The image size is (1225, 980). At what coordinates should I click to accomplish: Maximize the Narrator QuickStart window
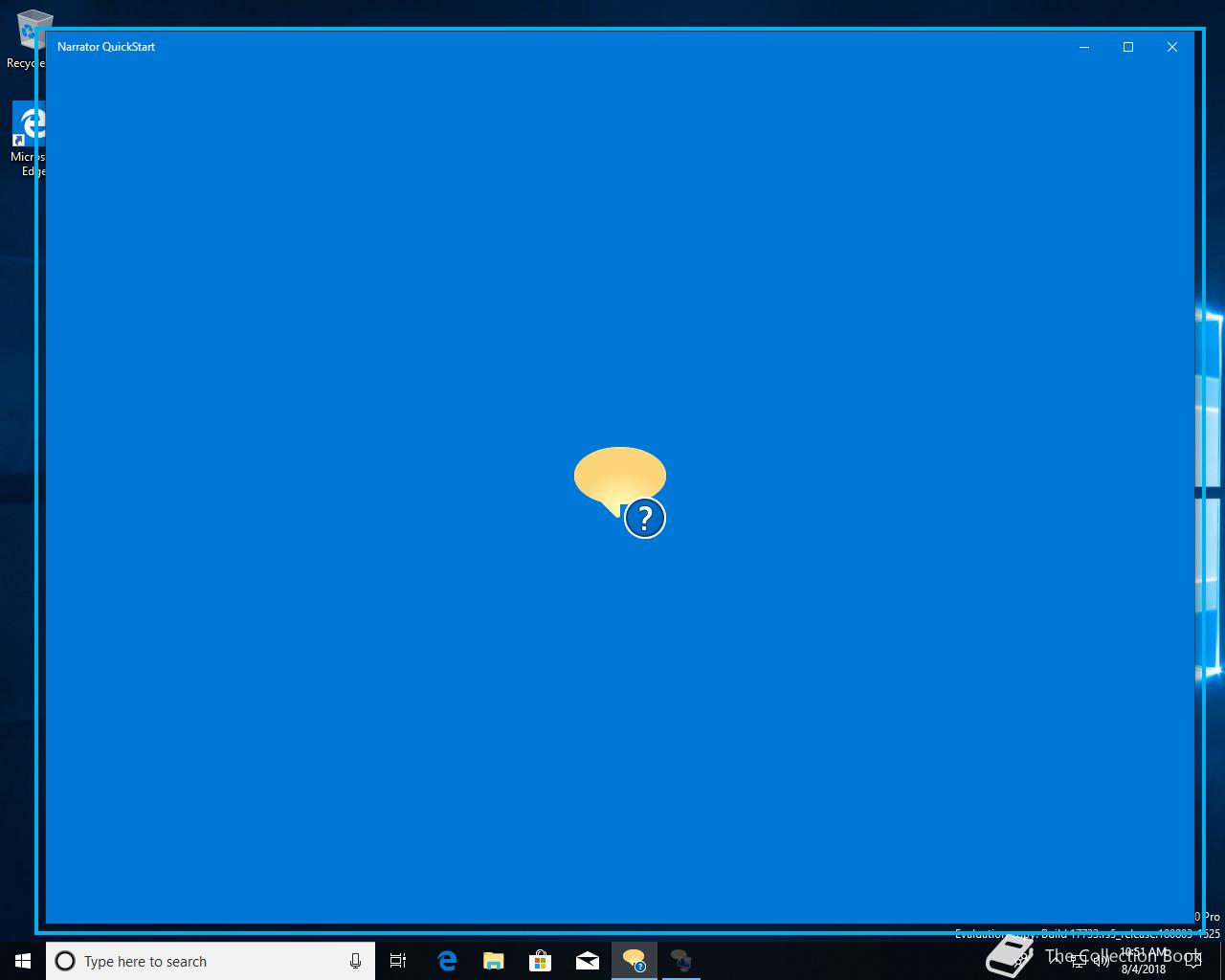click(x=1128, y=47)
